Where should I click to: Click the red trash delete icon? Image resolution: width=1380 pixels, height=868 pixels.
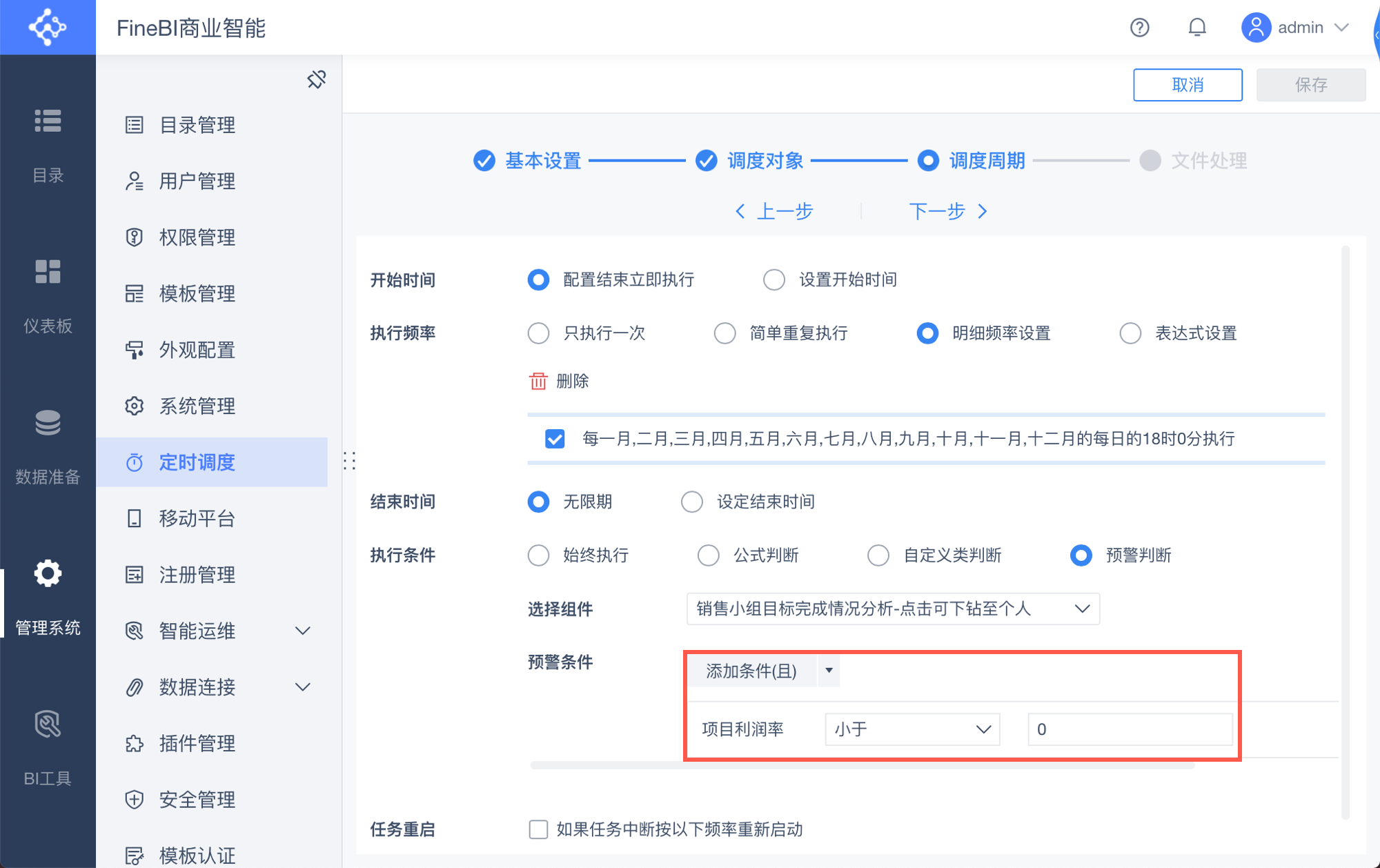click(538, 381)
